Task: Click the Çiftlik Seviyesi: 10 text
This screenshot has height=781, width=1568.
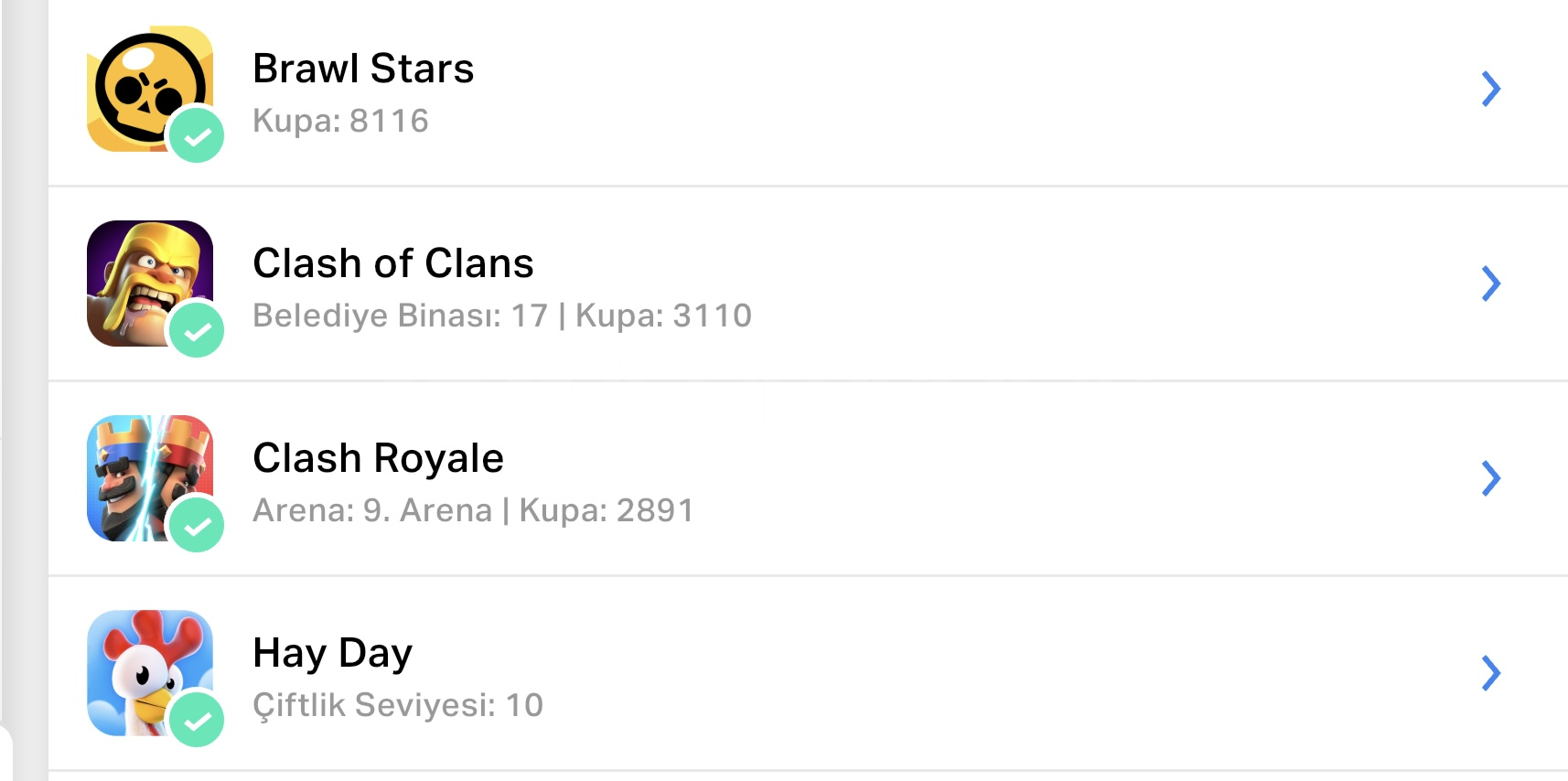Action: pyautogui.click(x=398, y=705)
